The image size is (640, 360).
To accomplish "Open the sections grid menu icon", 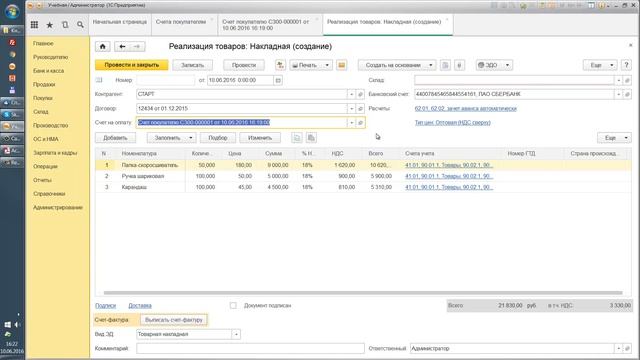I will (x=34, y=25).
